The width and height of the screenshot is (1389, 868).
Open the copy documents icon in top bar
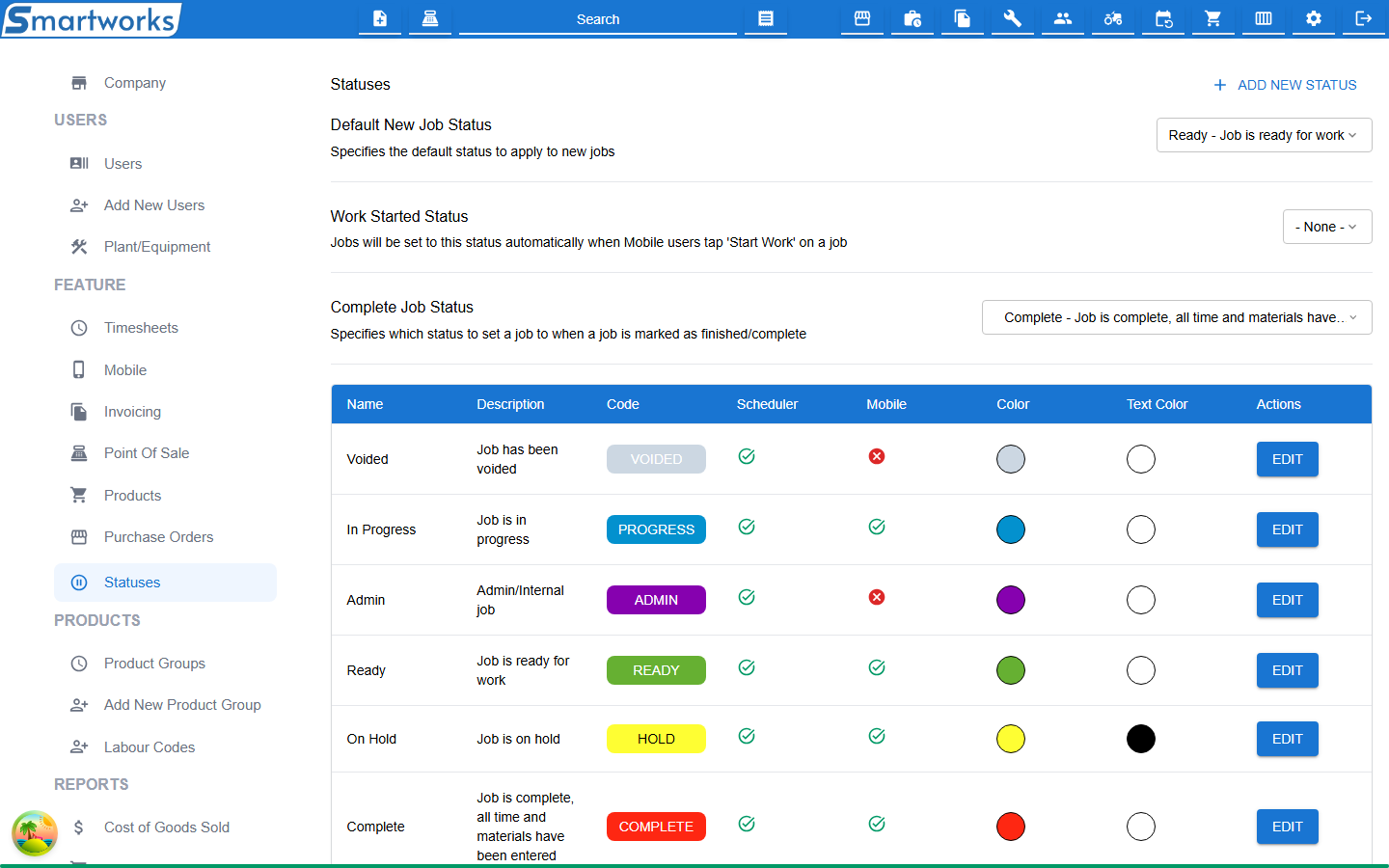[x=963, y=18]
